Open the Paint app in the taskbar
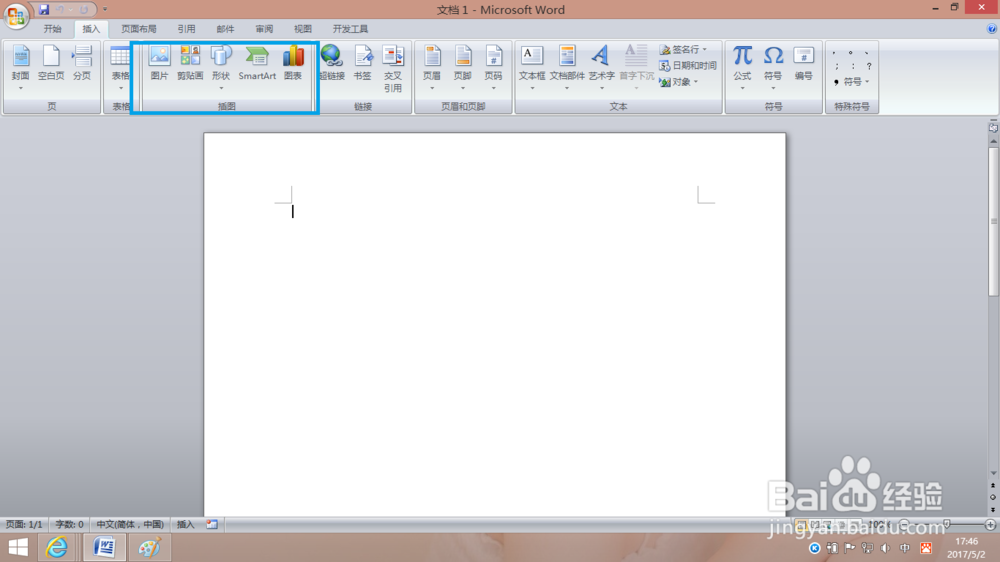This screenshot has width=1000, height=562. click(149, 548)
